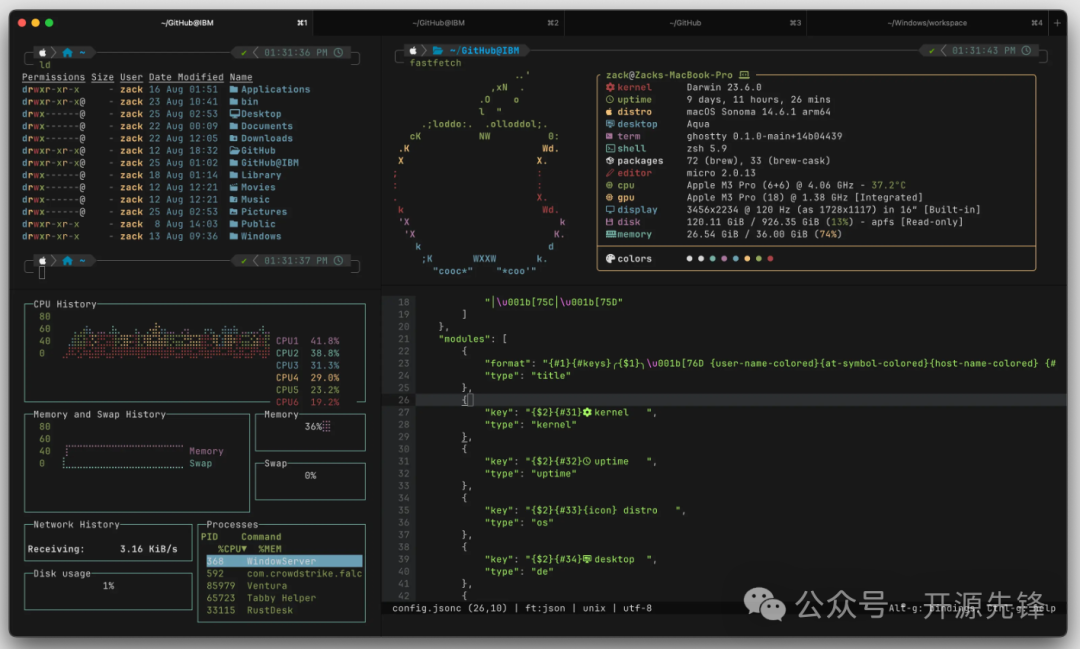Select the com.crowdstrike.falc process row
Viewport: 1080px width, 649px height.
point(284,574)
